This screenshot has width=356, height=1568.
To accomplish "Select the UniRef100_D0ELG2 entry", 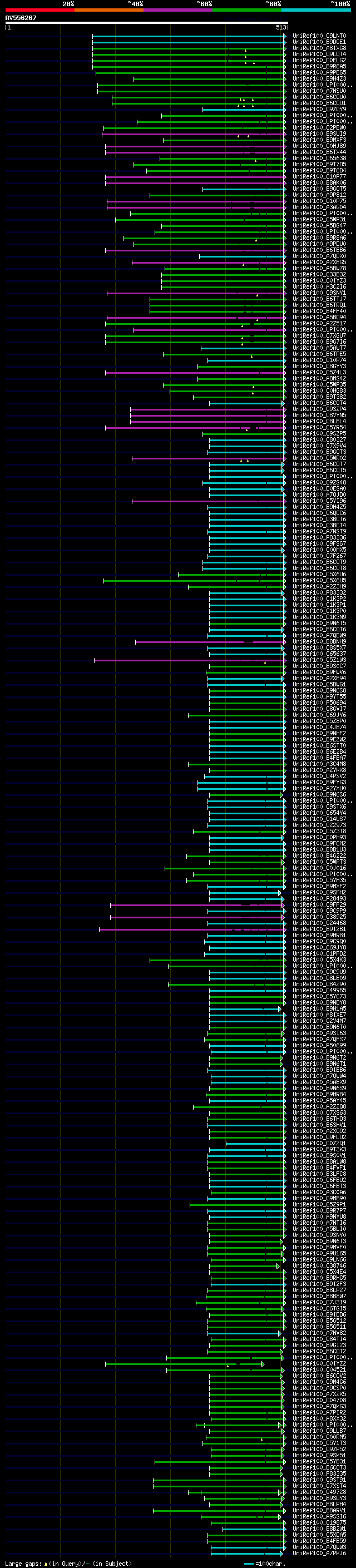I will [319, 60].
